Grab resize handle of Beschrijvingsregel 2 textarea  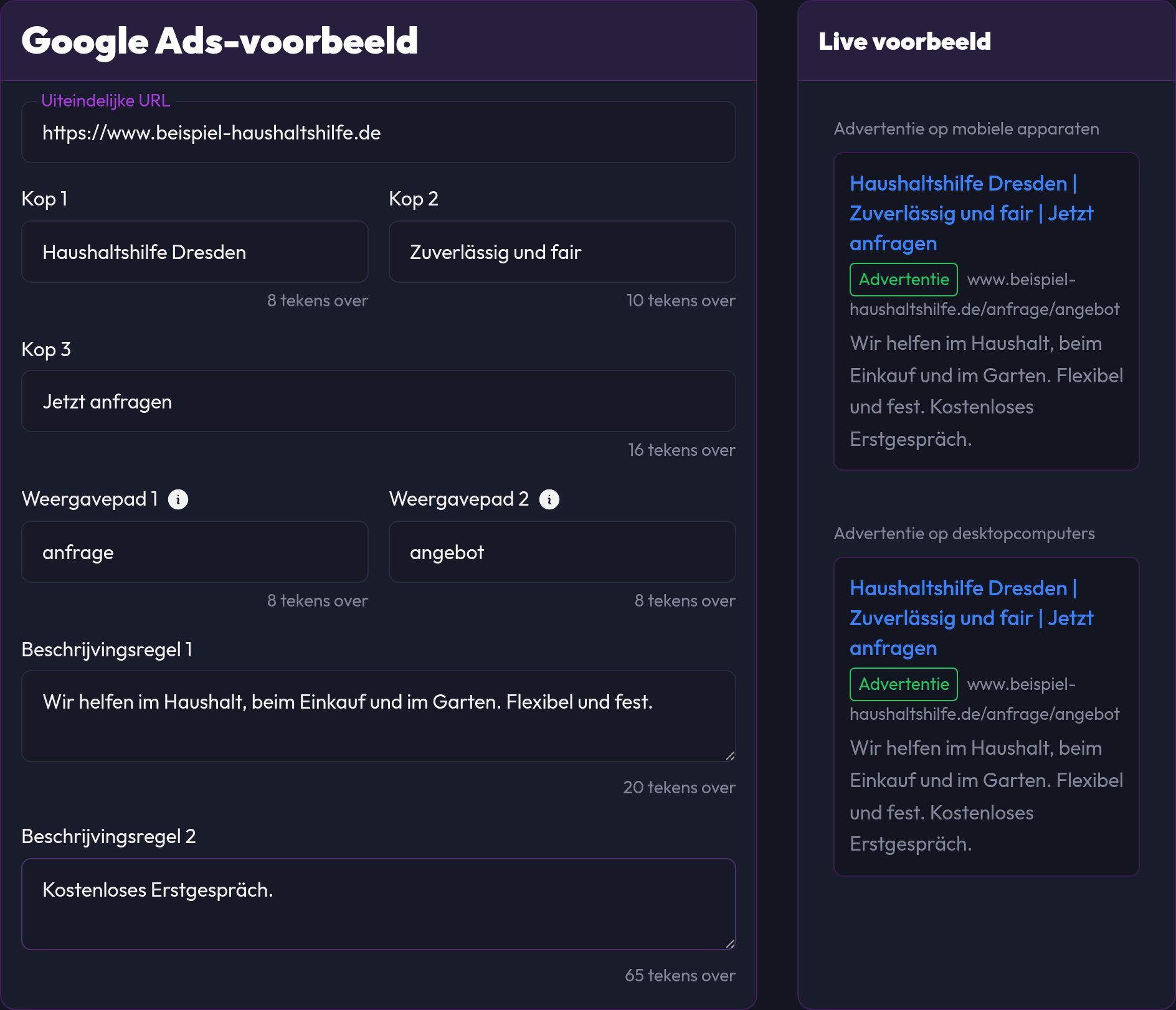(730, 943)
